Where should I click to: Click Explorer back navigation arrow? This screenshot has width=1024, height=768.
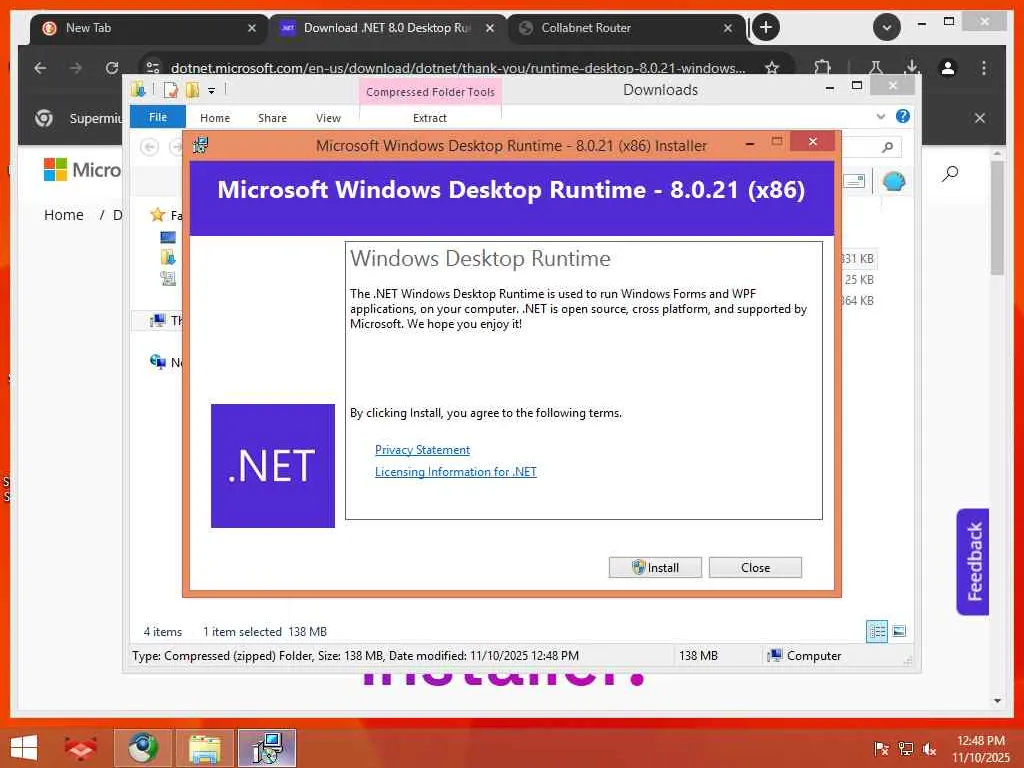coord(150,147)
